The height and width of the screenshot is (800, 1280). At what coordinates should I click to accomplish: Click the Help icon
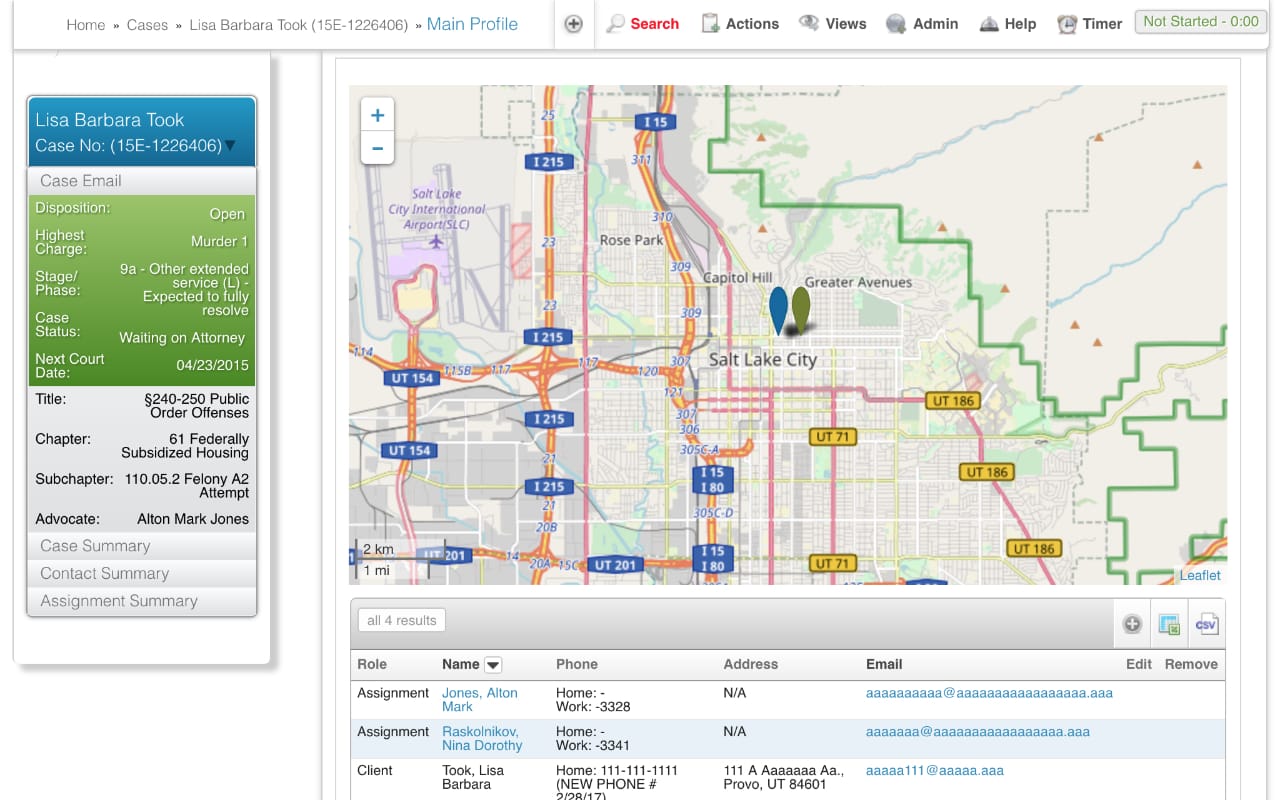point(988,24)
